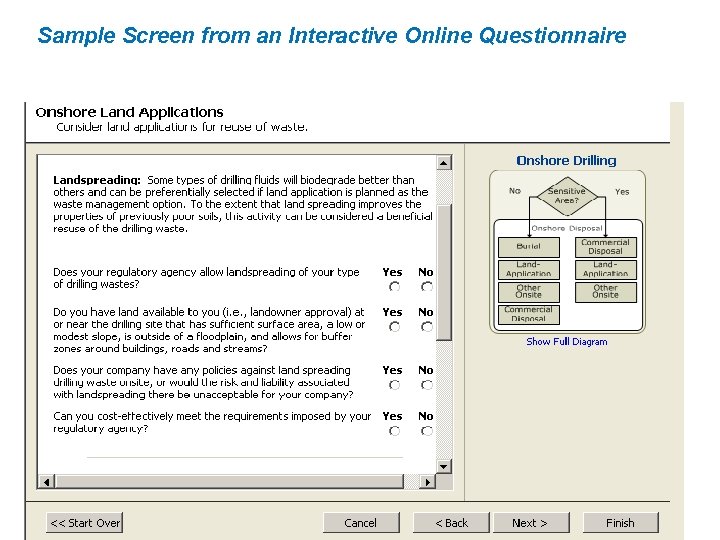Click Other Onsite box under Yes branch
This screenshot has height=540, width=720.
[x=606, y=292]
